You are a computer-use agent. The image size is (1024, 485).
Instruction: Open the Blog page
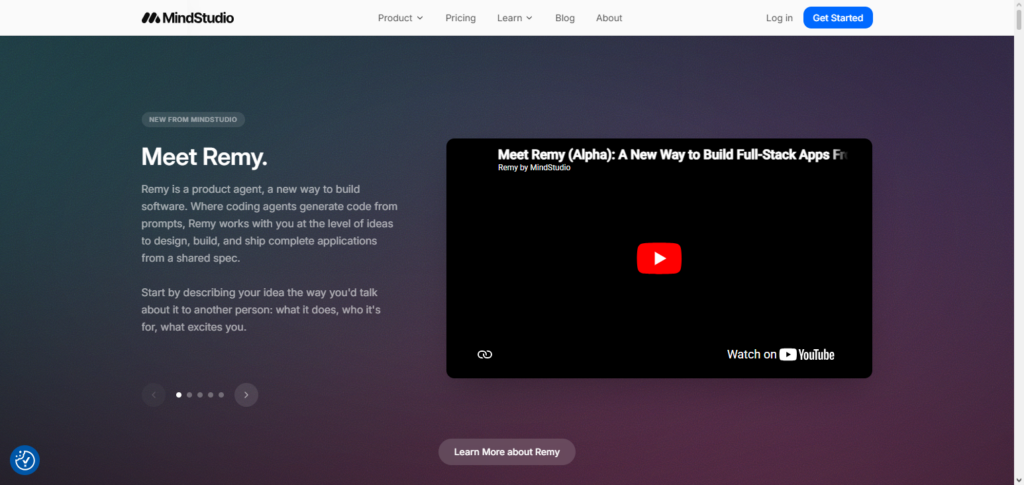pos(565,18)
